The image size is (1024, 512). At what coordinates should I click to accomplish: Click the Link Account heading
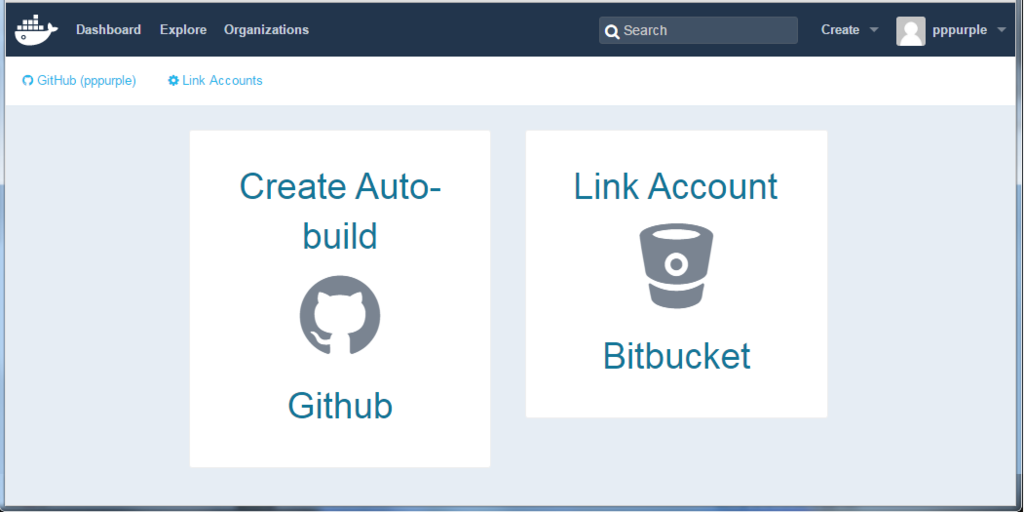[676, 186]
